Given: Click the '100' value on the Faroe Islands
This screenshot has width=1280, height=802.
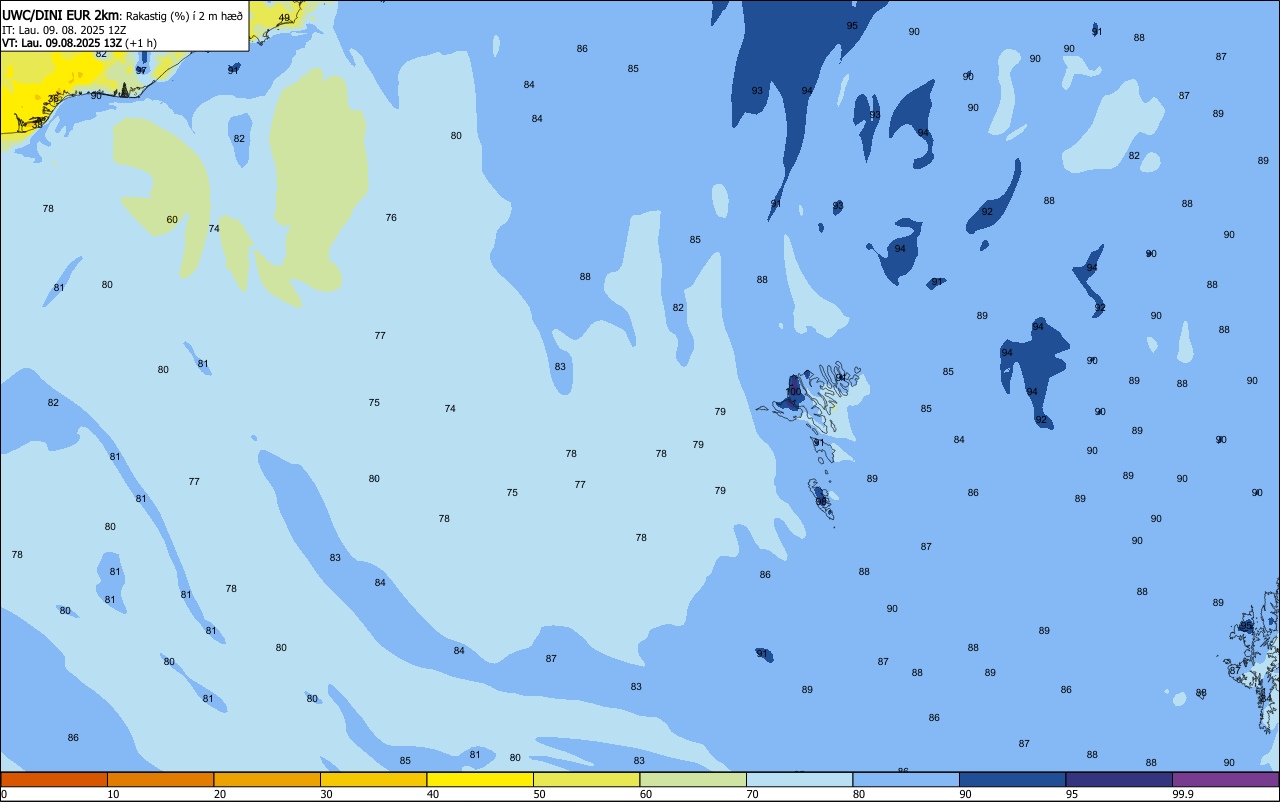Looking at the screenshot, I should (794, 392).
